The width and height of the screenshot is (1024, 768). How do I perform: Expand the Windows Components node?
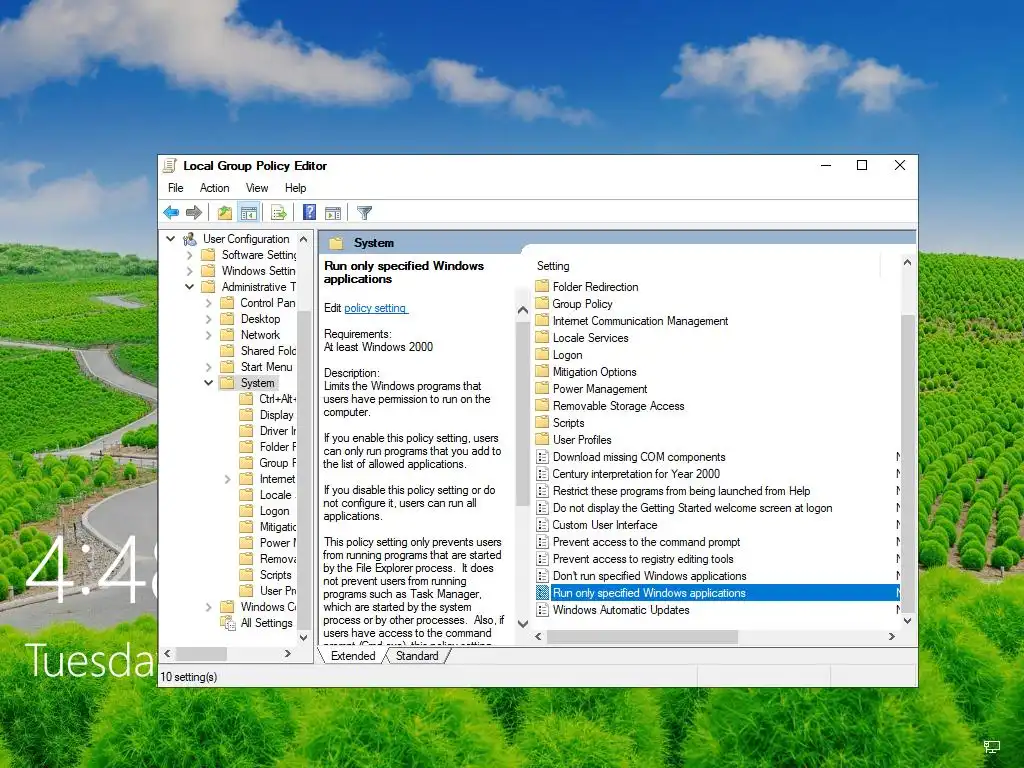coord(208,607)
